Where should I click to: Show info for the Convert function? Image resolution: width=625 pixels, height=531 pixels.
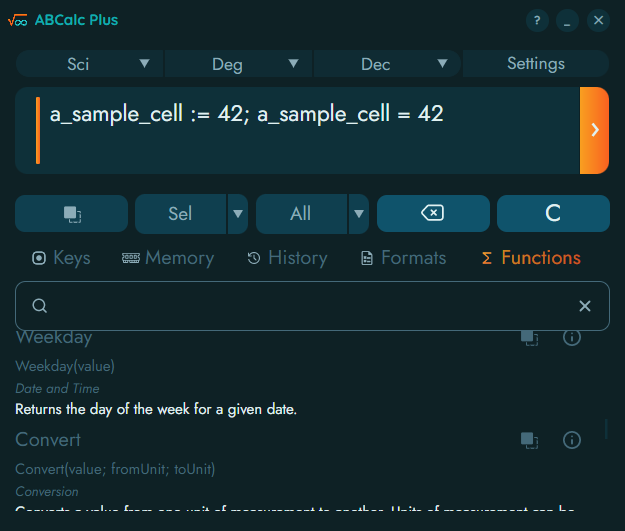point(572,440)
